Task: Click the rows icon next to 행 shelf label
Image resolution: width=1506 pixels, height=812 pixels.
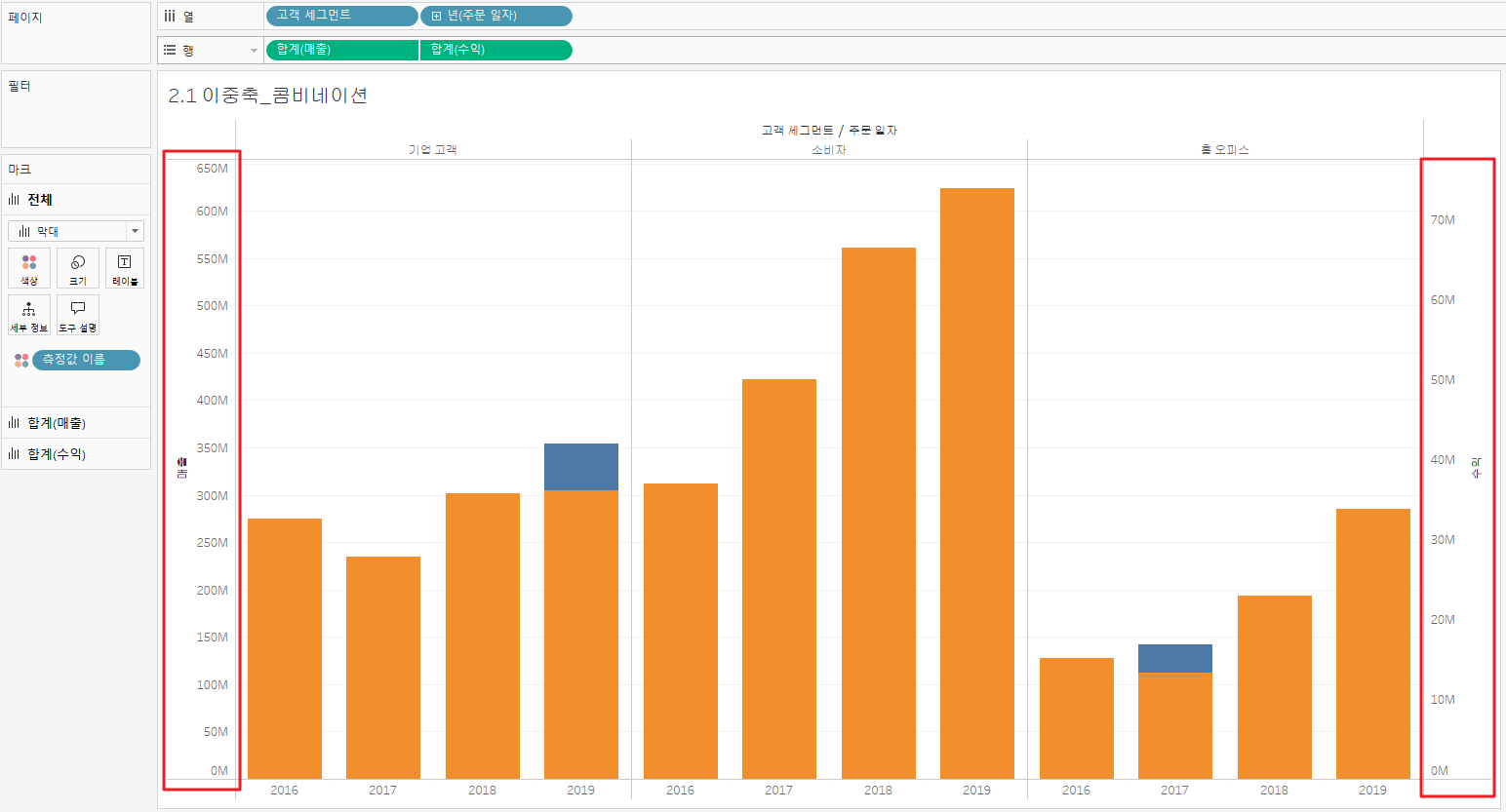Action: click(170, 50)
